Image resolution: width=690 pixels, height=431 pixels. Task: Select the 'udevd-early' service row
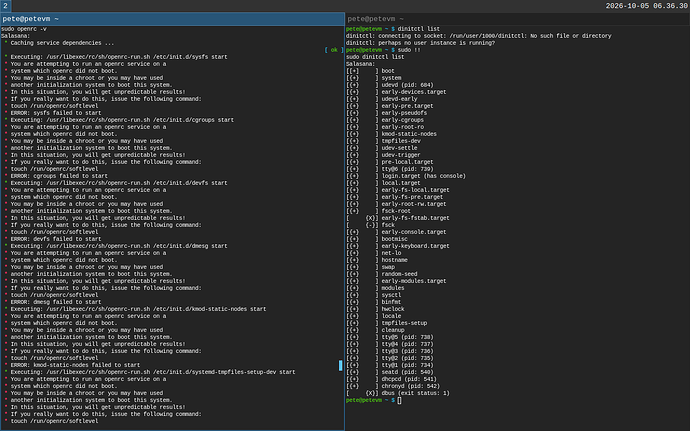click(382, 99)
